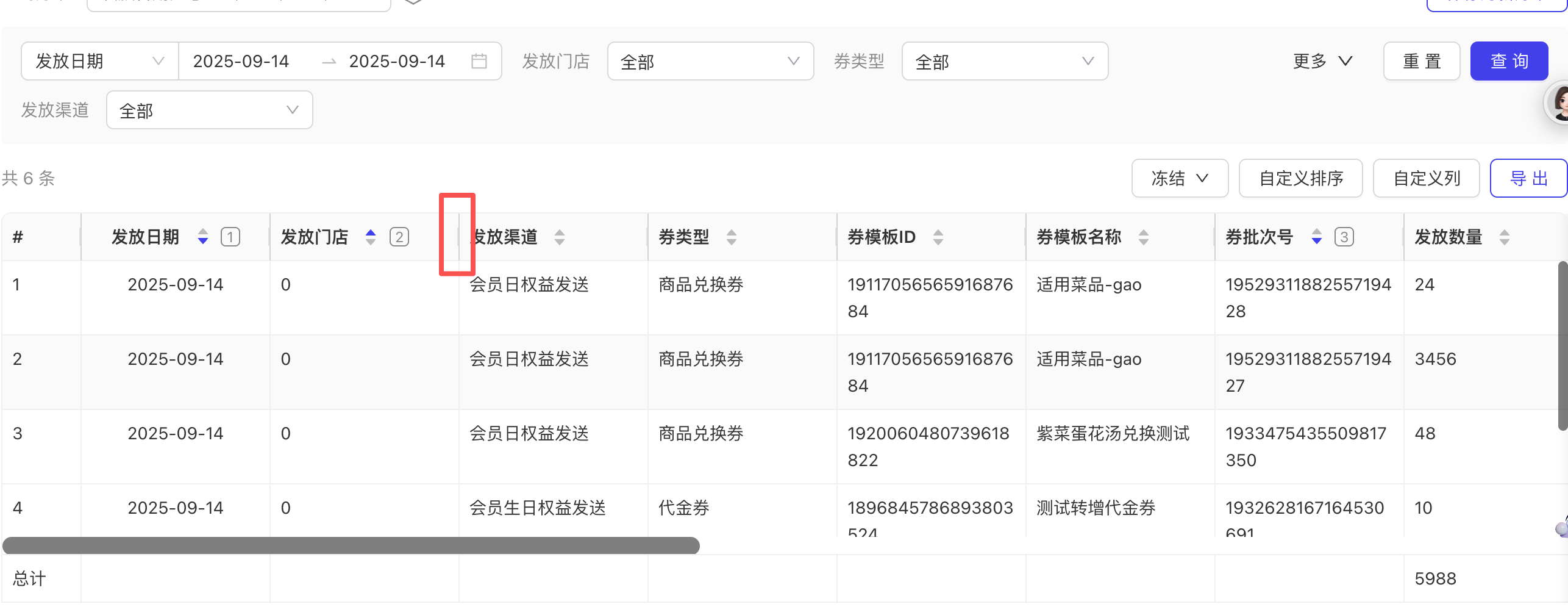Open calendar picker icon in date range
Screen dimensions: 1568x615
[479, 61]
